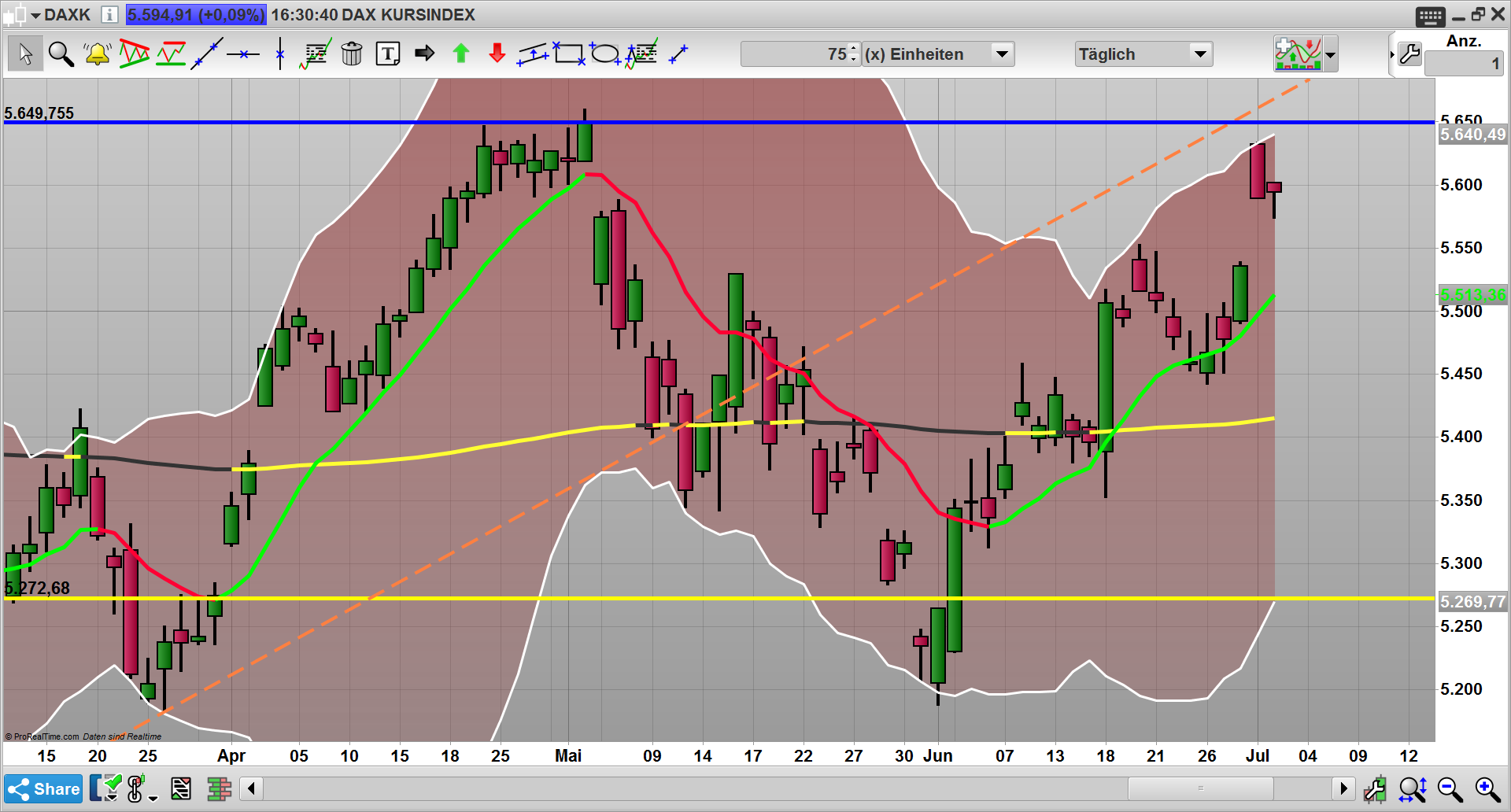The height and width of the screenshot is (812, 1511).
Task: Select the triangle pattern drawing tool
Action: (x=134, y=54)
